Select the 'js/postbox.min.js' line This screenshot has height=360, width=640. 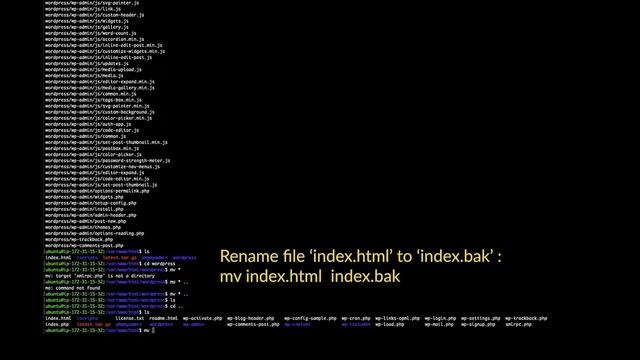(x=92, y=148)
